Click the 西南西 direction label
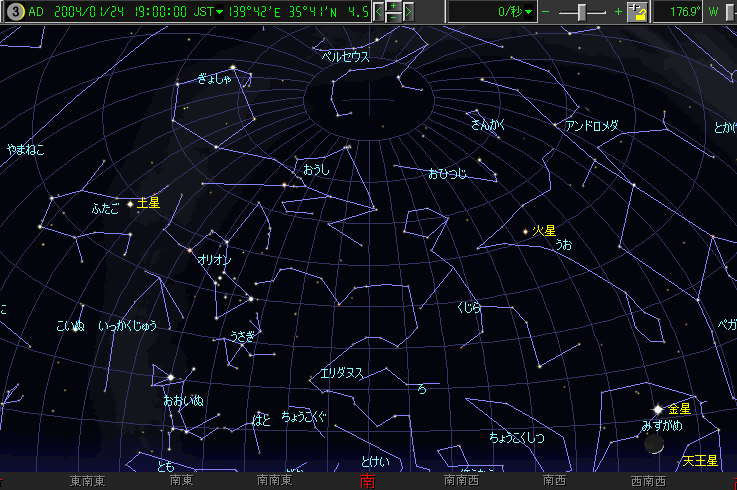Viewport: 737px width, 490px height. click(647, 481)
